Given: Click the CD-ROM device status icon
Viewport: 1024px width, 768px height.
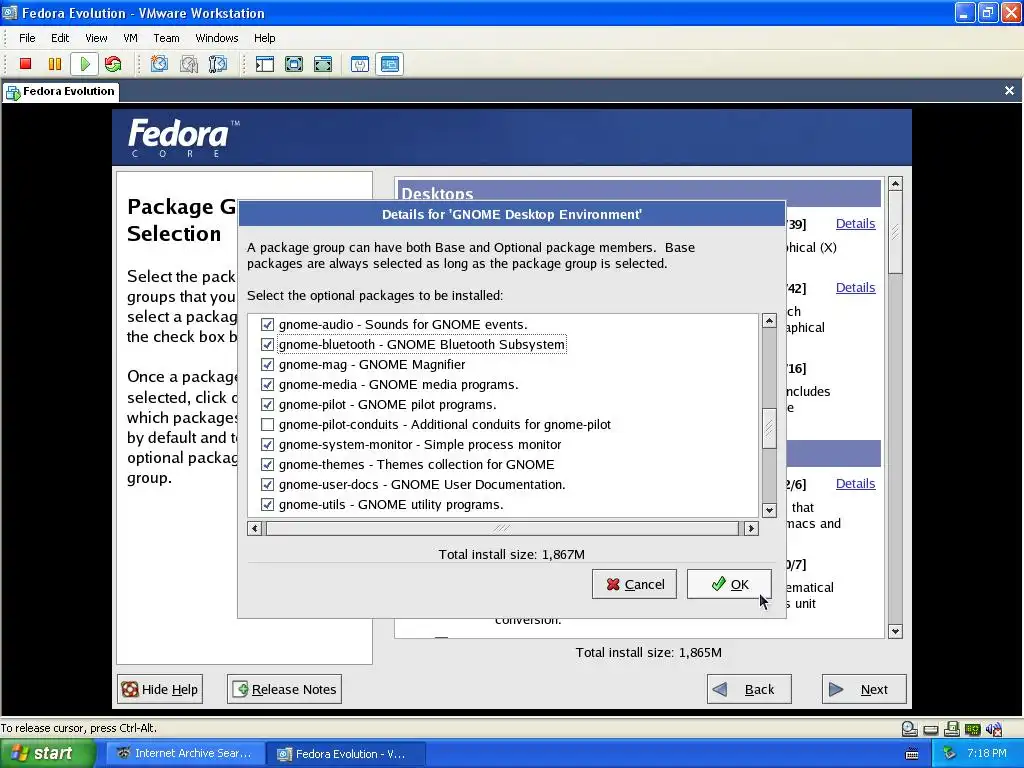Looking at the screenshot, I should (909, 729).
